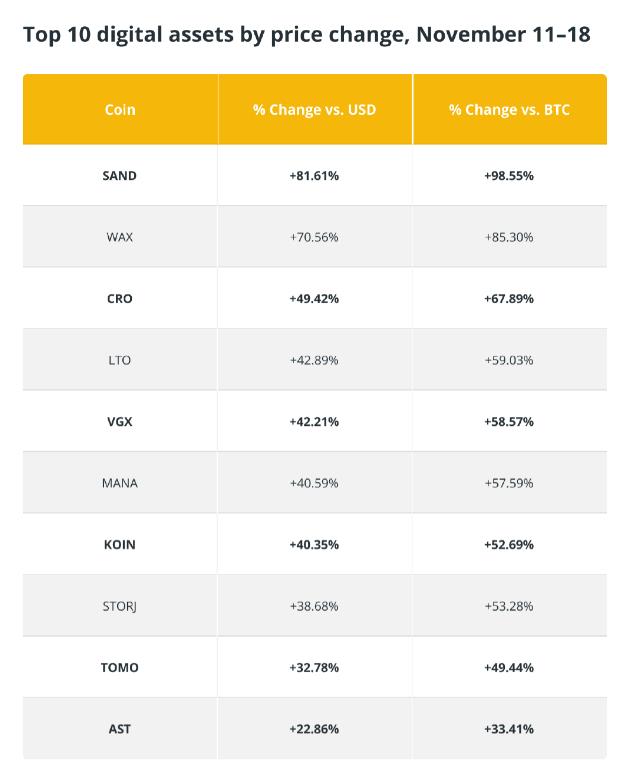Select the VGX coin cell
The image size is (628, 781).
coord(120,422)
